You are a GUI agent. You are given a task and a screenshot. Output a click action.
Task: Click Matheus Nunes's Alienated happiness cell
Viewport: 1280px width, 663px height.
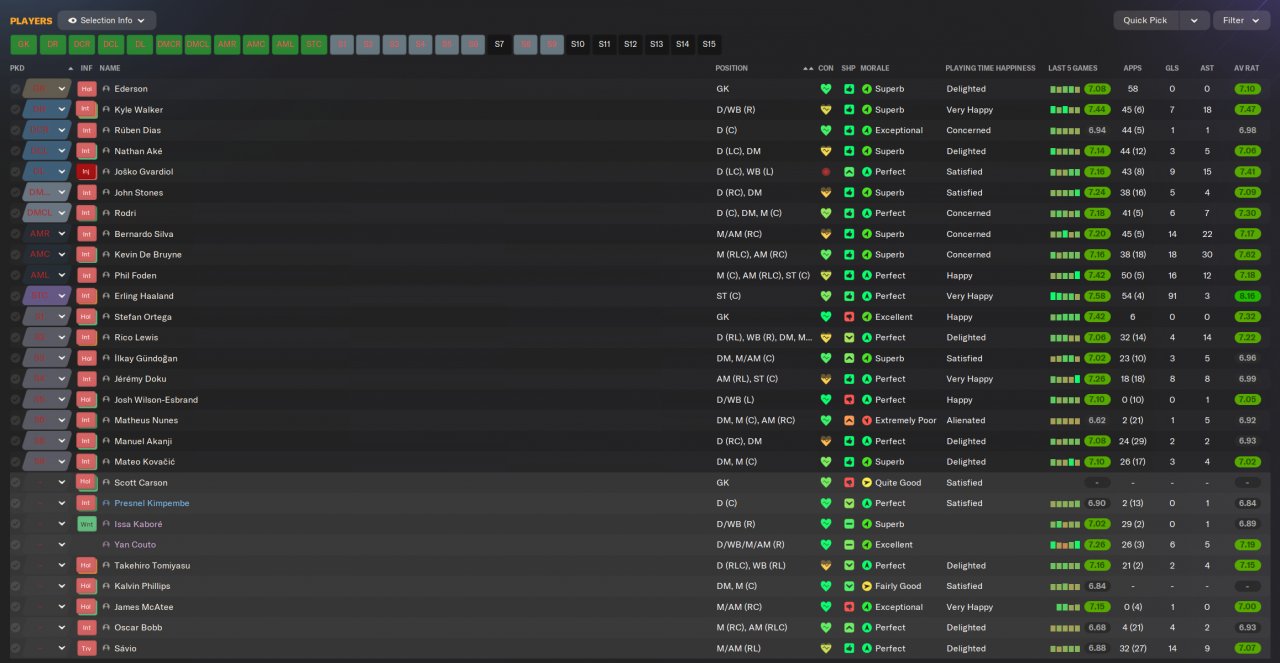click(966, 420)
